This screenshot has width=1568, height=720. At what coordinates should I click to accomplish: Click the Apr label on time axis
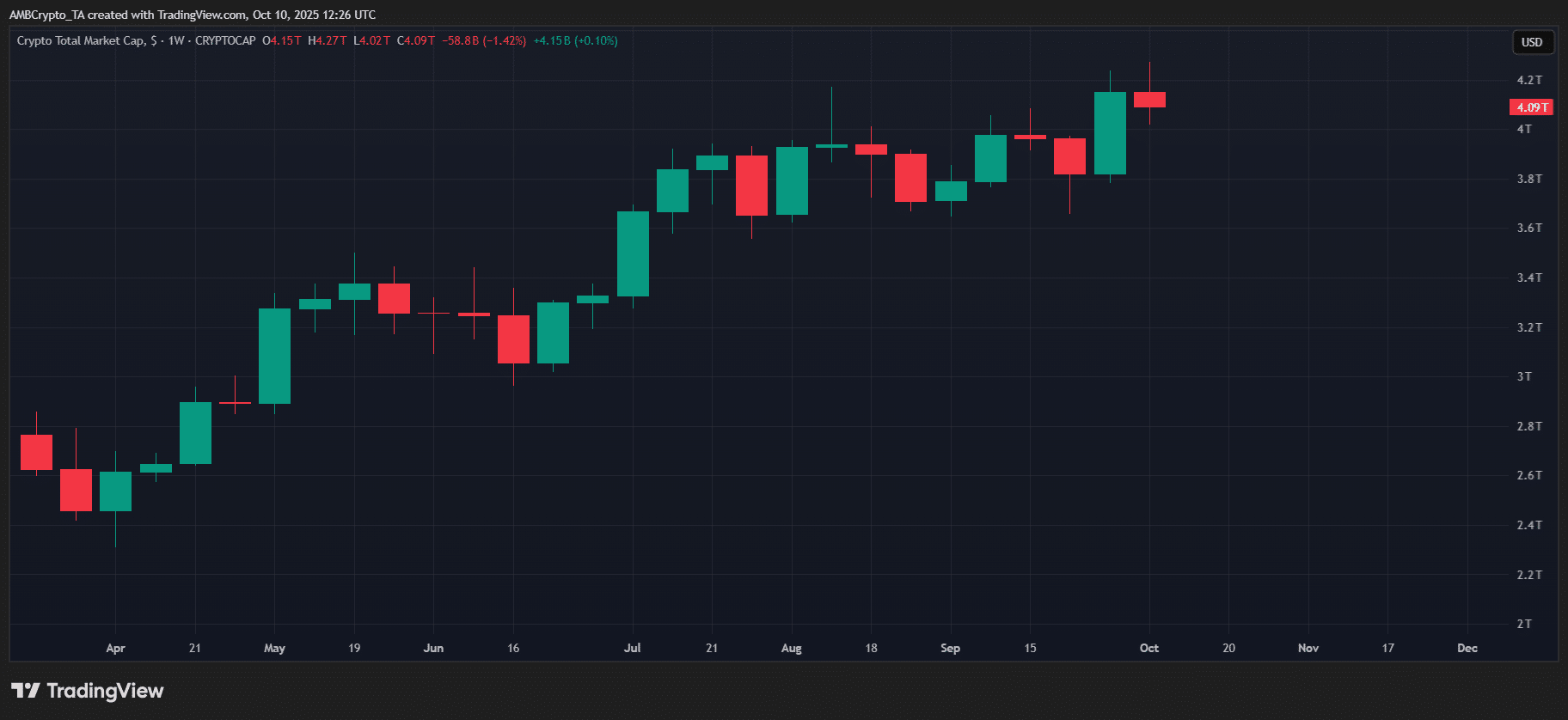[x=115, y=648]
